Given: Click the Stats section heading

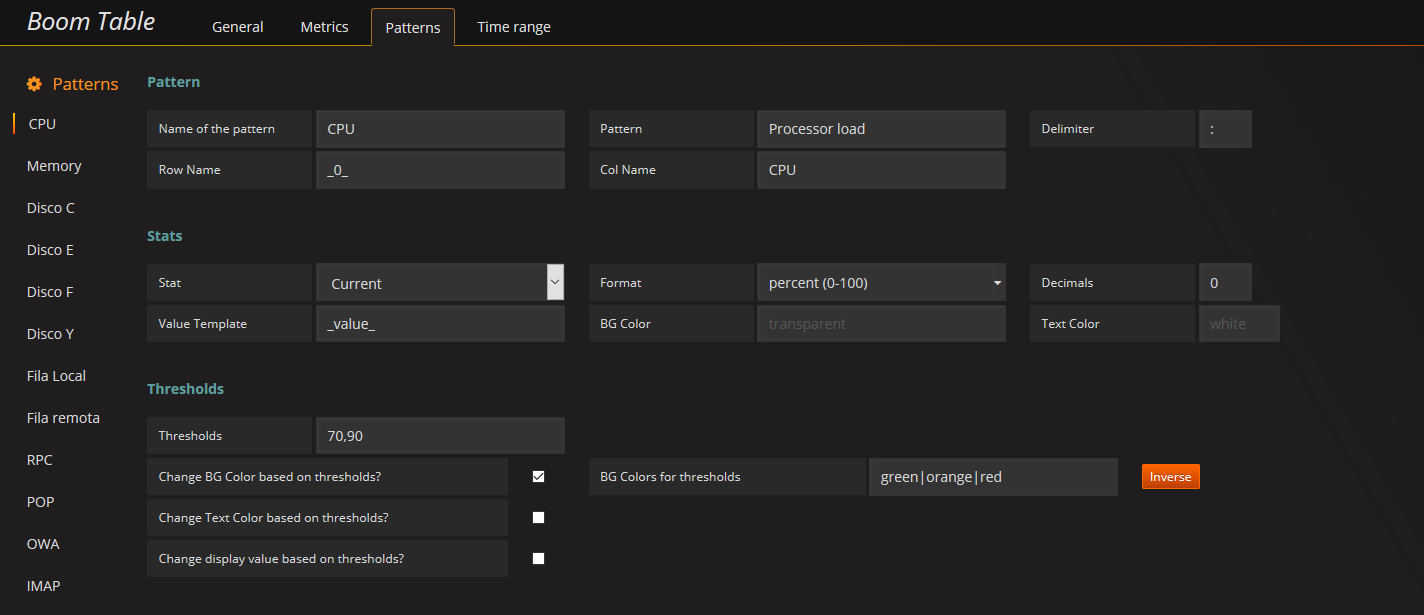Looking at the screenshot, I should [x=165, y=236].
